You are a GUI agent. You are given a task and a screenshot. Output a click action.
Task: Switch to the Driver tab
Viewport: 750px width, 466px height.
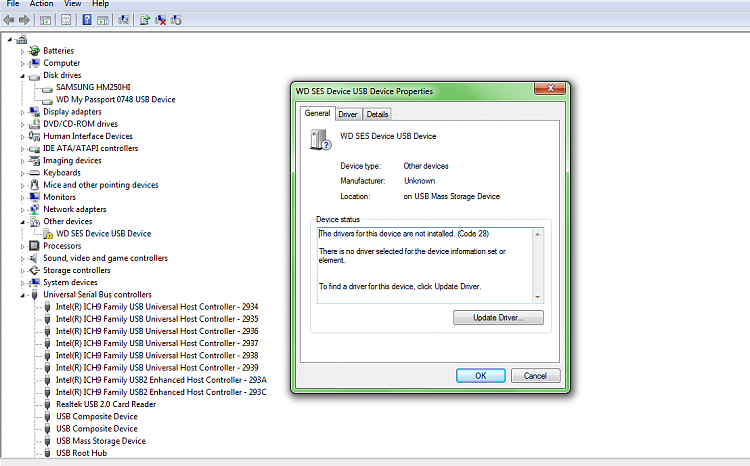tap(348, 114)
